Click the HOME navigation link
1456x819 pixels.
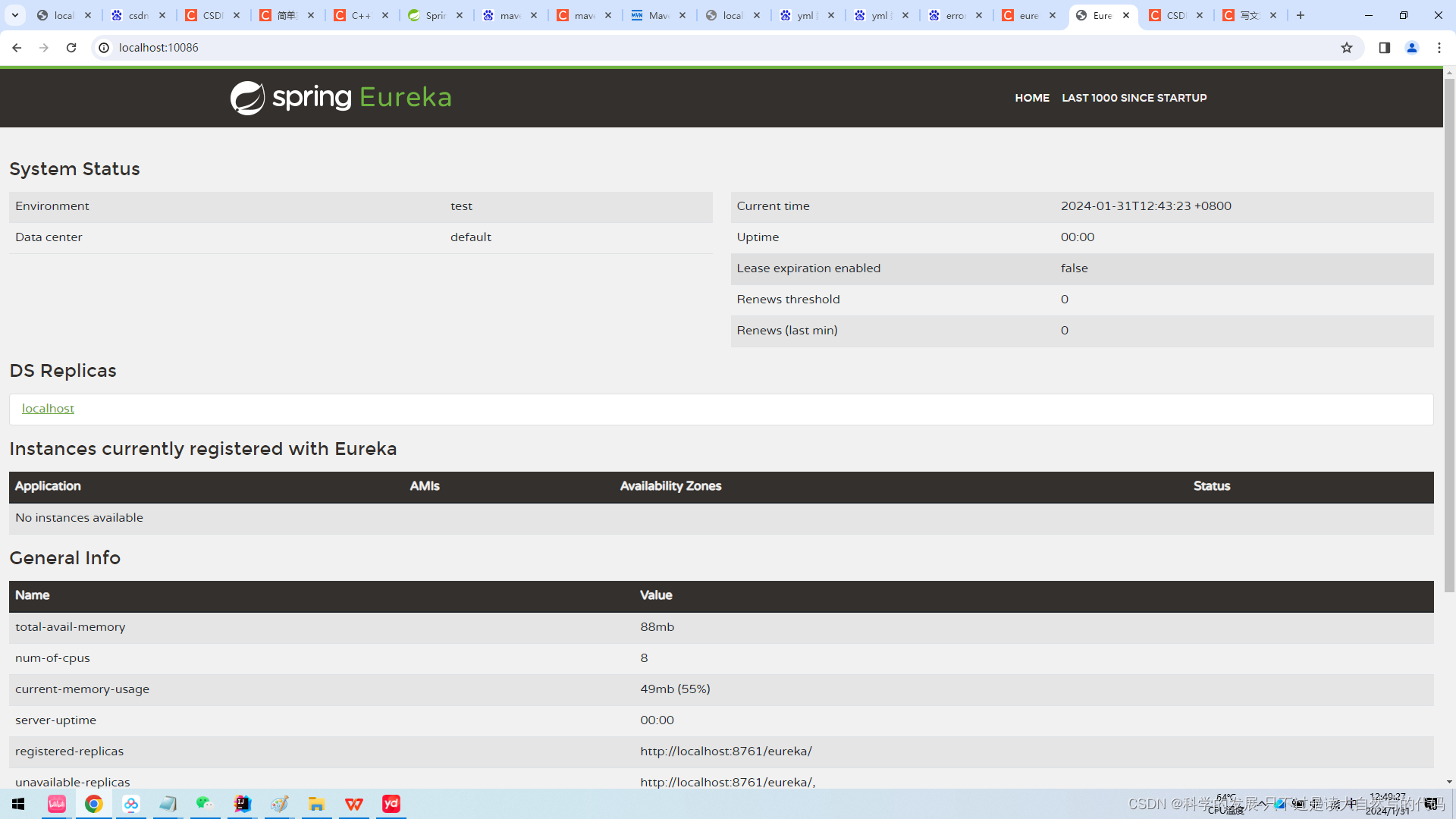1032,98
